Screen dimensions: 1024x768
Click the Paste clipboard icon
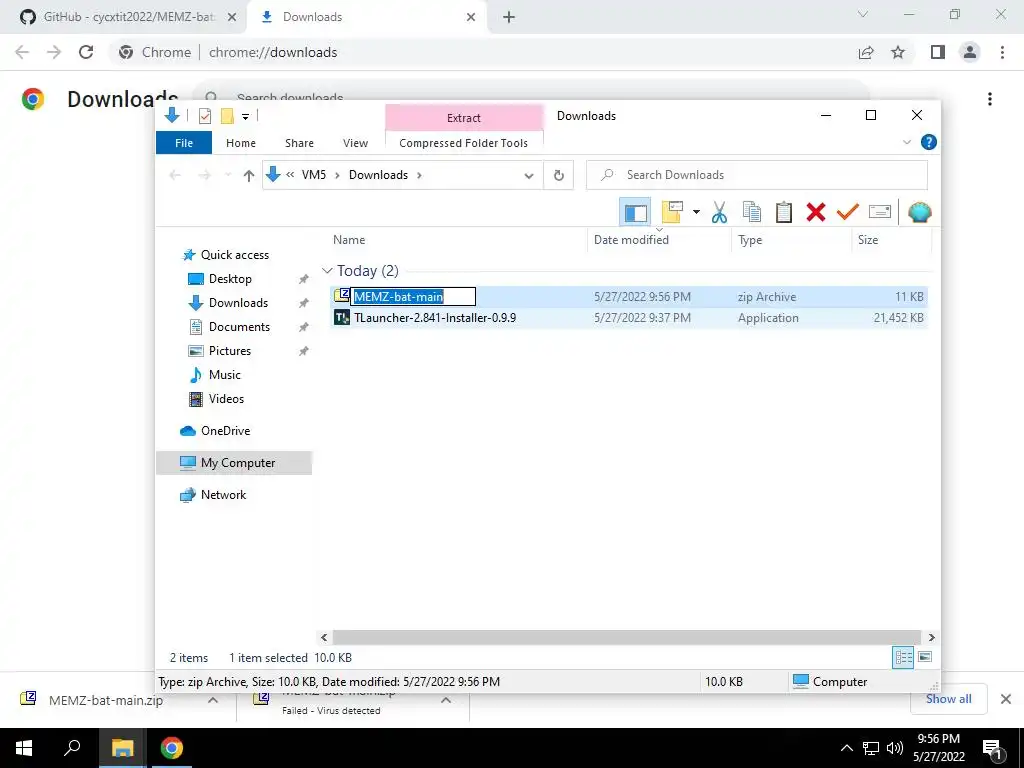pyautogui.click(x=784, y=212)
